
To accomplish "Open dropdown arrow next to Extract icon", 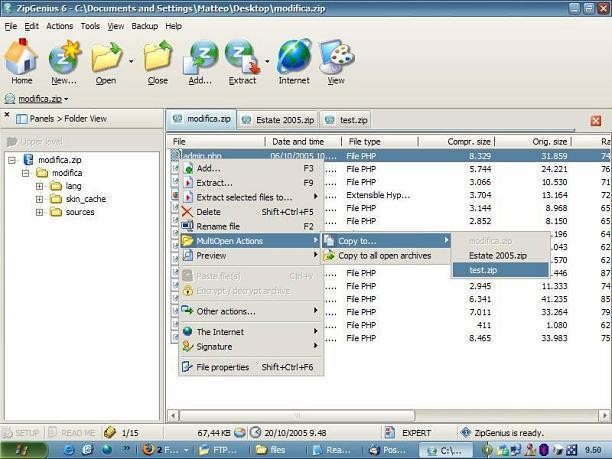I will pyautogui.click(x=267, y=61).
